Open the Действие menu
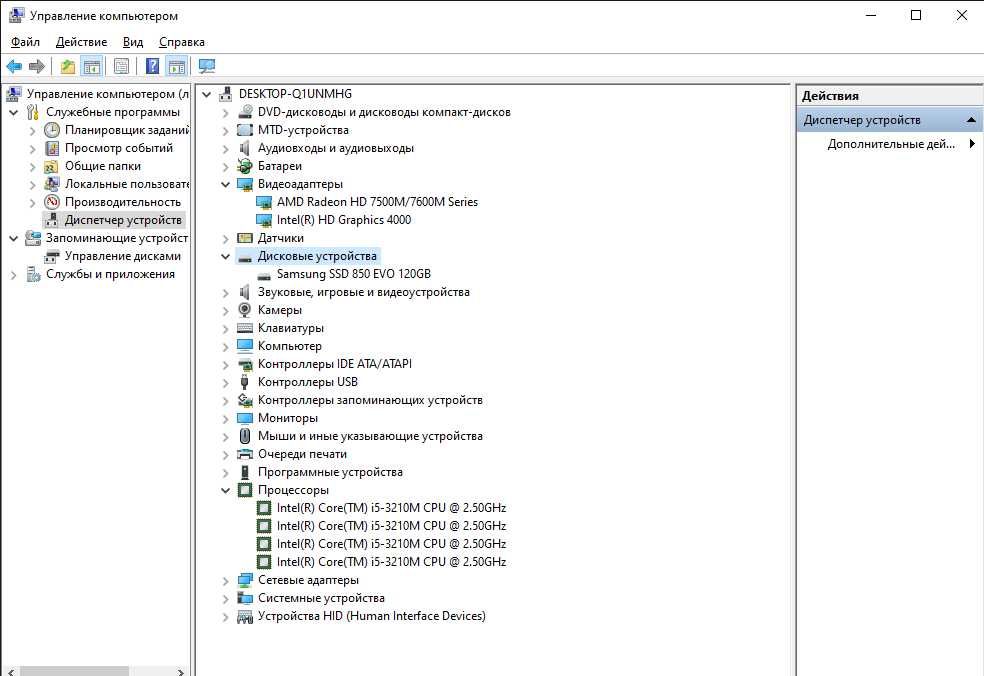The height and width of the screenshot is (676, 984). 82,42
